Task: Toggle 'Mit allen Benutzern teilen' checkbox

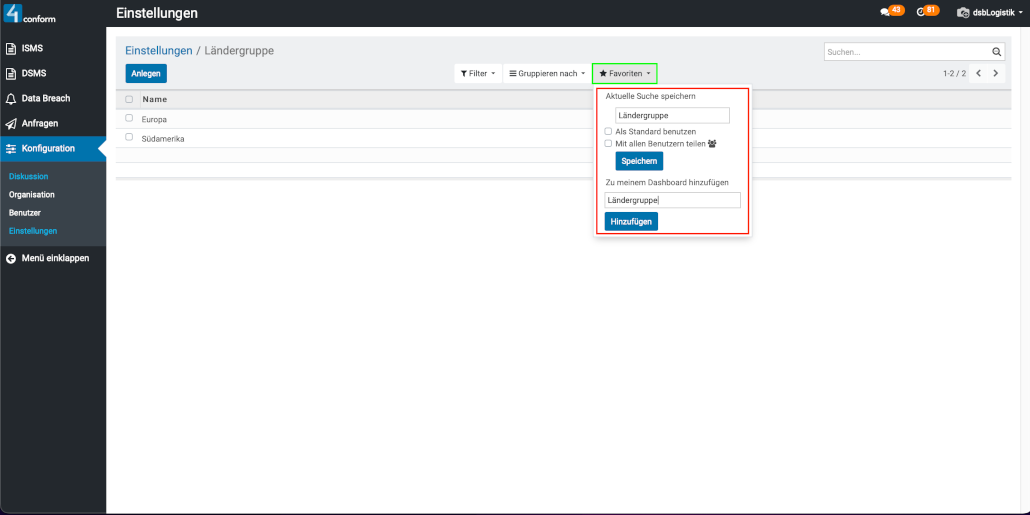Action: pyautogui.click(x=609, y=143)
